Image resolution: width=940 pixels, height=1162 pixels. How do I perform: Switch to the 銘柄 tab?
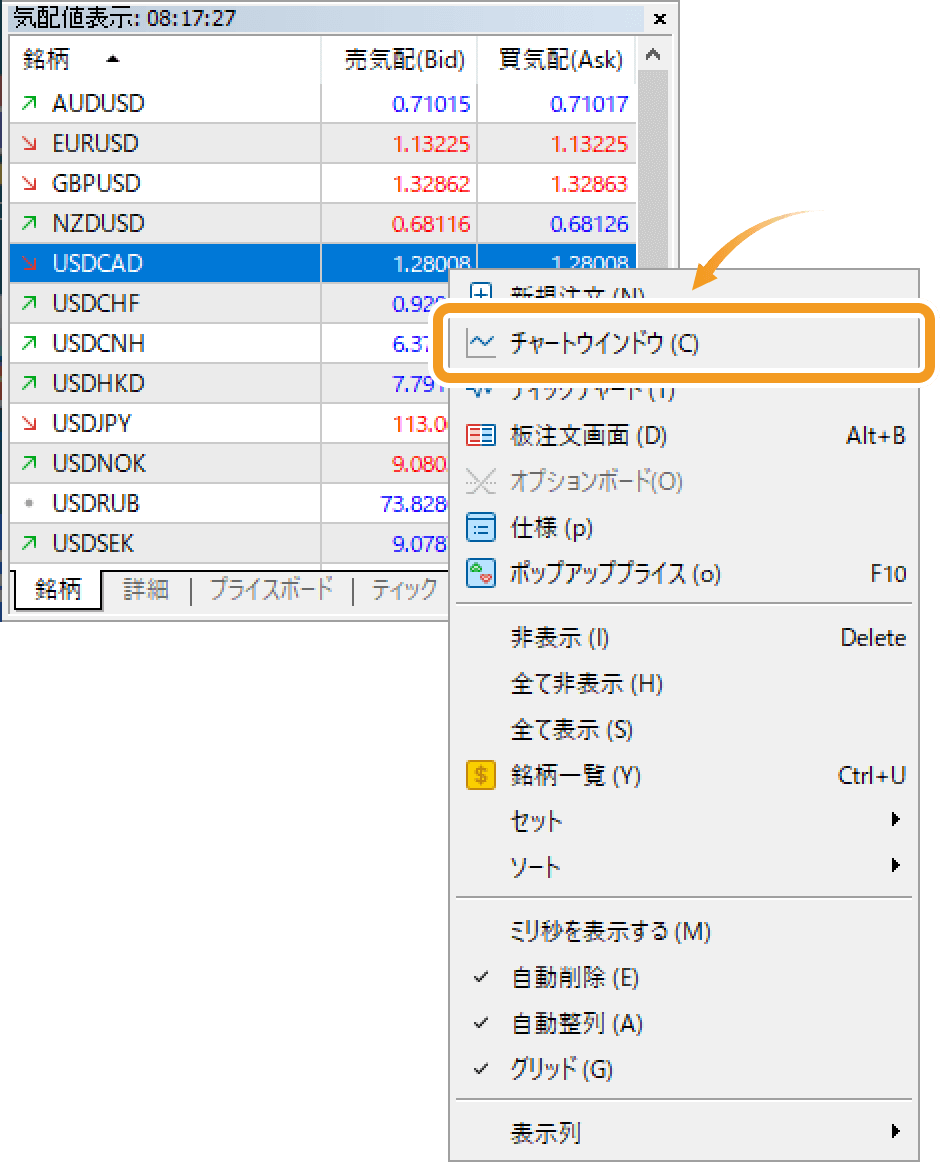pos(57,589)
